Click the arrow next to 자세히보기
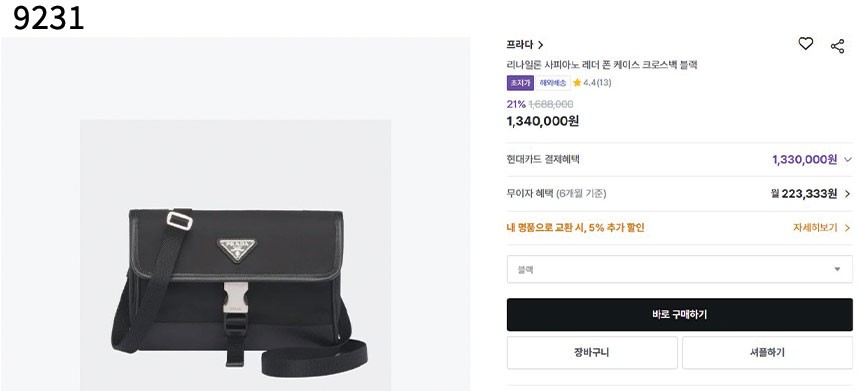Viewport: 860px width, 391px height. point(847,228)
